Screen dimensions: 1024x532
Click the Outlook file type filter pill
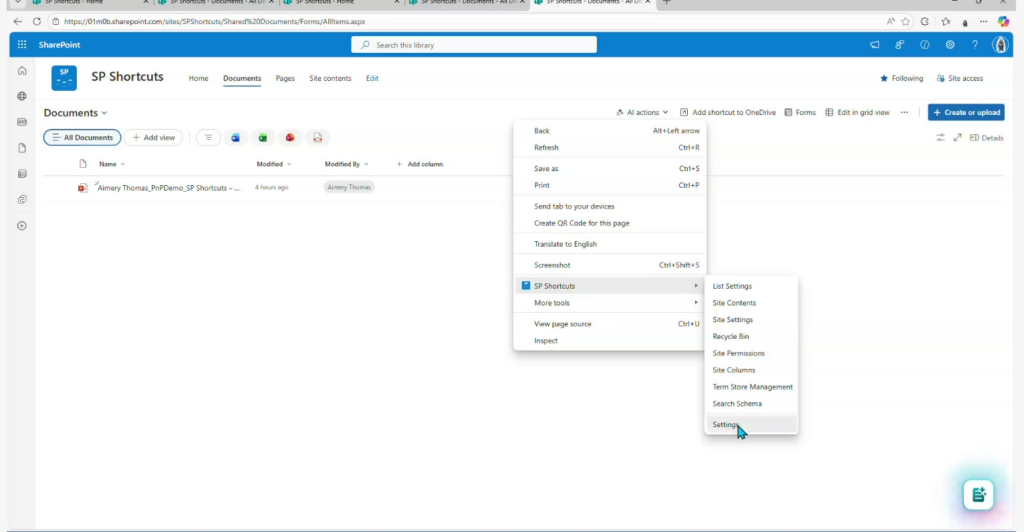pos(235,138)
